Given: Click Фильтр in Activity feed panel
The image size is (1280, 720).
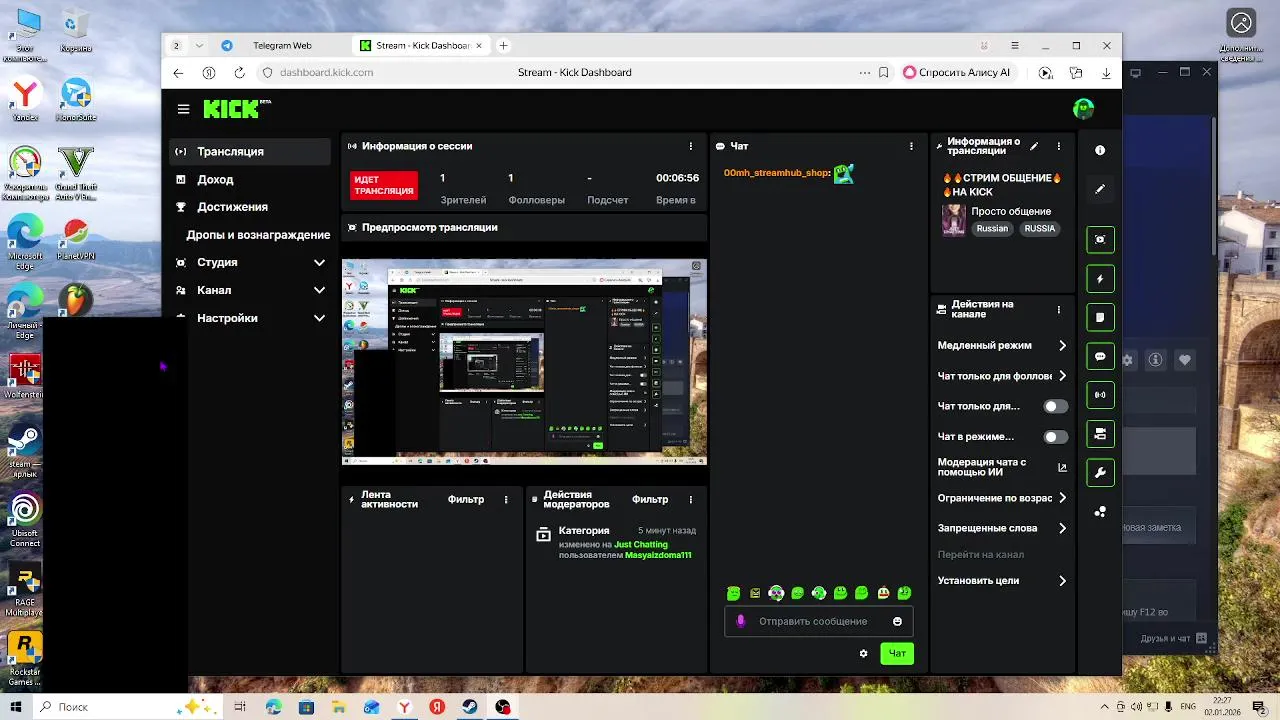Looking at the screenshot, I should [466, 499].
